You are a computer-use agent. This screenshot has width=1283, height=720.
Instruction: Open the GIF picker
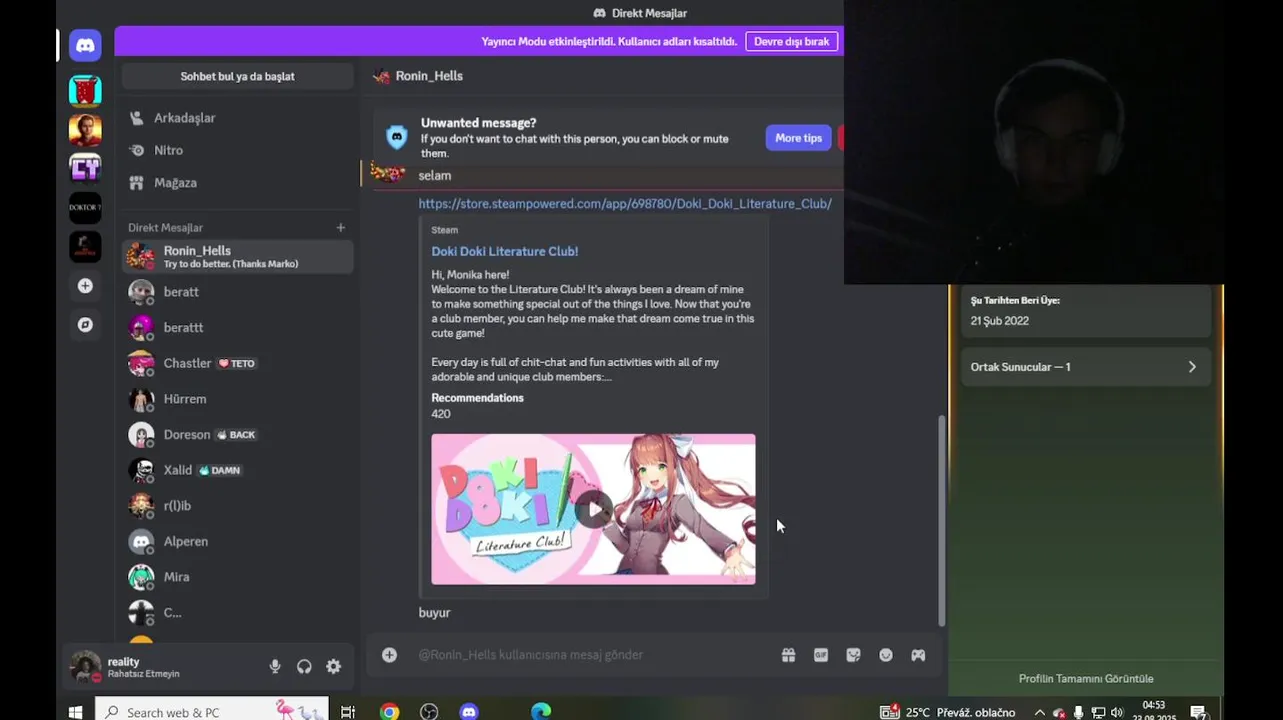[821, 655]
